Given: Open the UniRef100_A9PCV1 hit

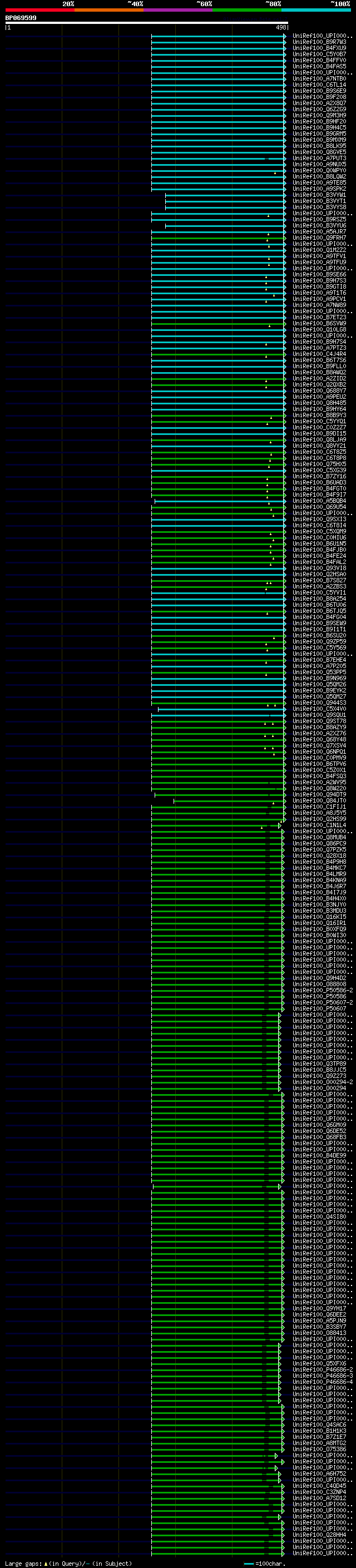Looking at the screenshot, I should coord(319,299).
